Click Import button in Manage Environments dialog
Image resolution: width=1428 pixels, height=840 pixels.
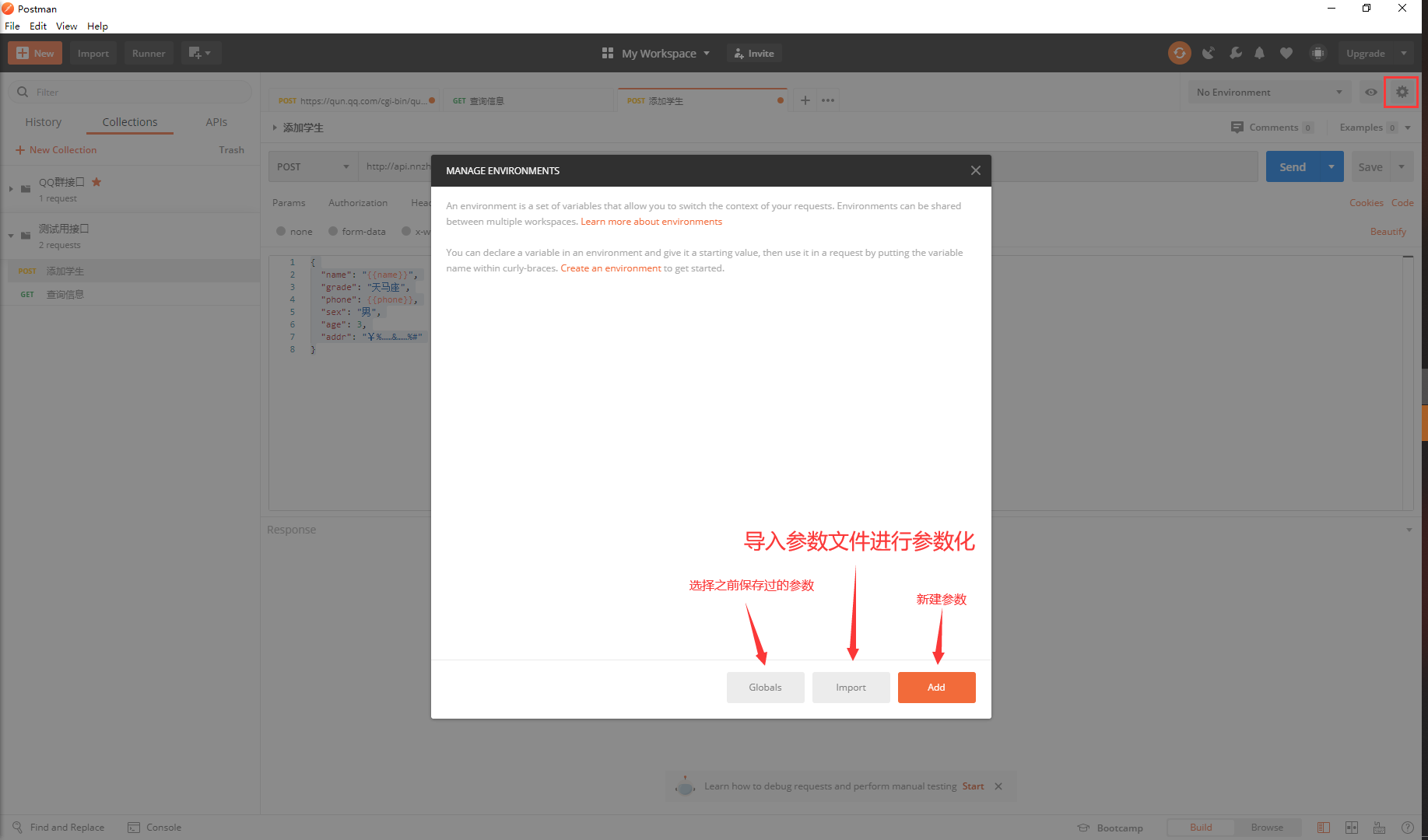coord(851,688)
